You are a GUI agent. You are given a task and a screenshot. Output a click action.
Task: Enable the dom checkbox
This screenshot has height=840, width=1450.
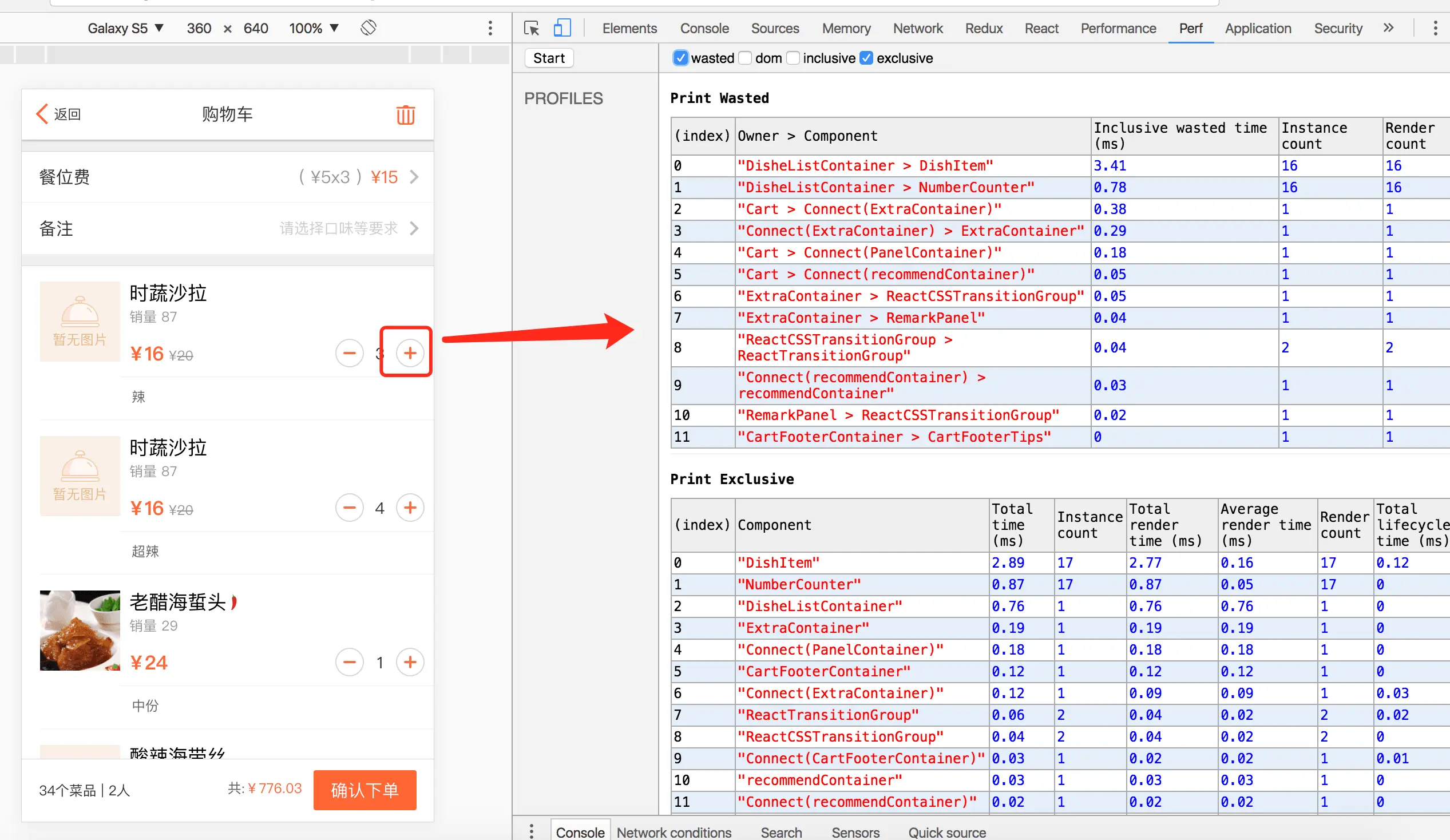coord(745,58)
